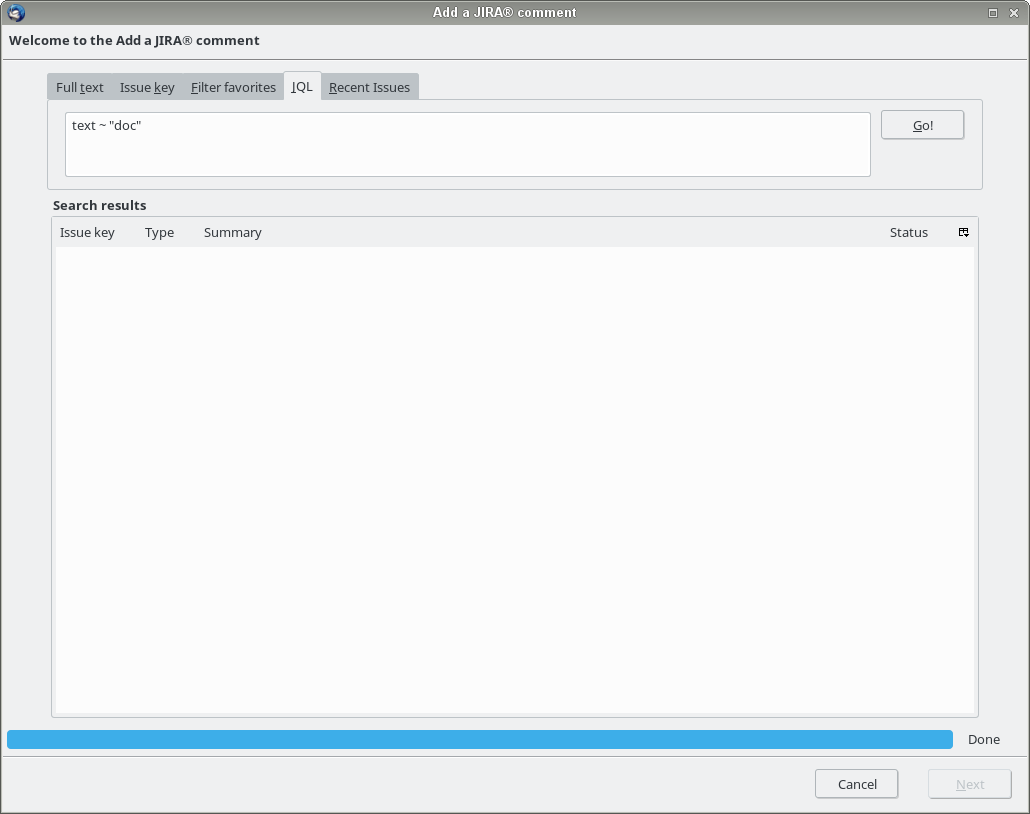Open the Full text search tab
The height and width of the screenshot is (814, 1030).
[79, 87]
